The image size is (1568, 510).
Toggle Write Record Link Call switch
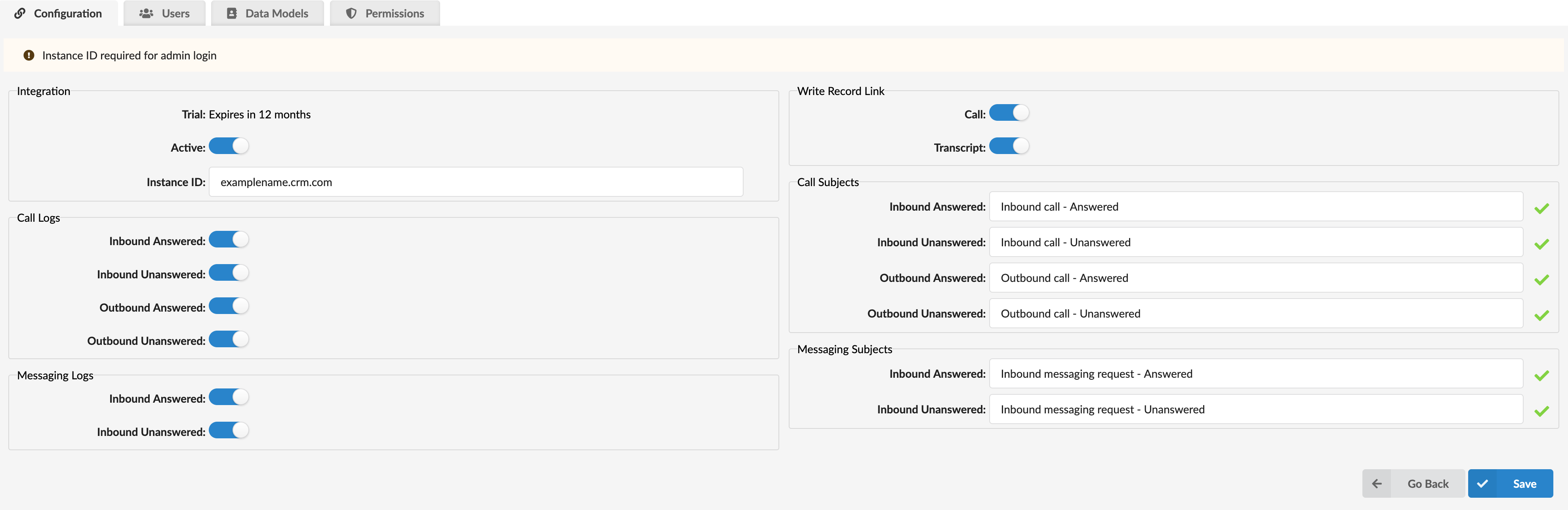coord(1009,113)
